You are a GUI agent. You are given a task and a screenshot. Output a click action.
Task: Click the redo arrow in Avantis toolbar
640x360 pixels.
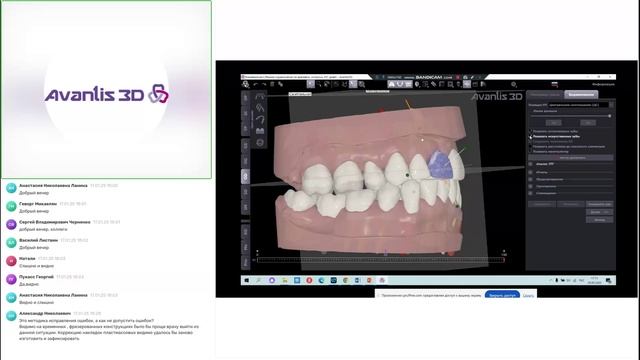pos(264,84)
